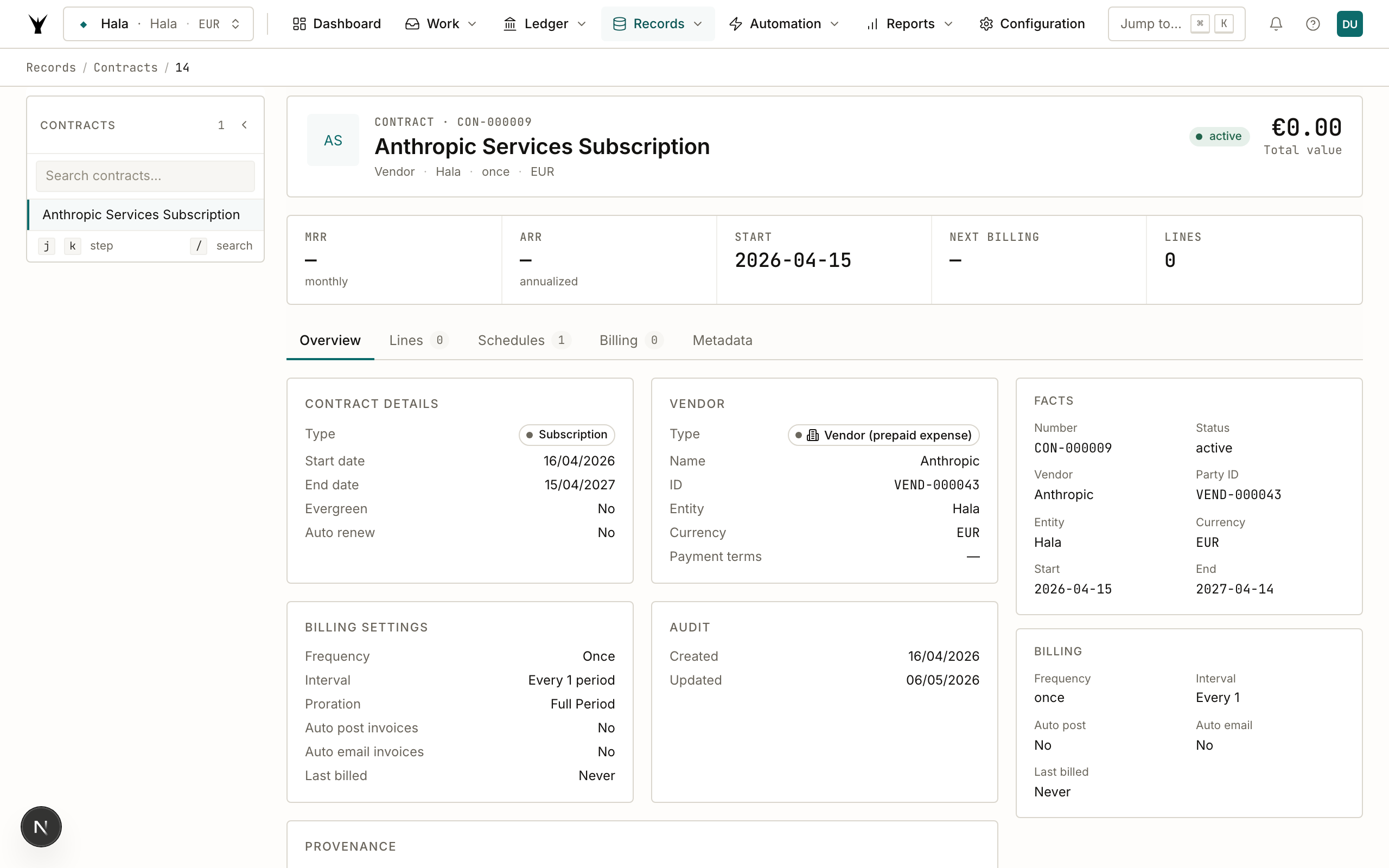
Task: Click the Records database icon
Action: click(619, 23)
